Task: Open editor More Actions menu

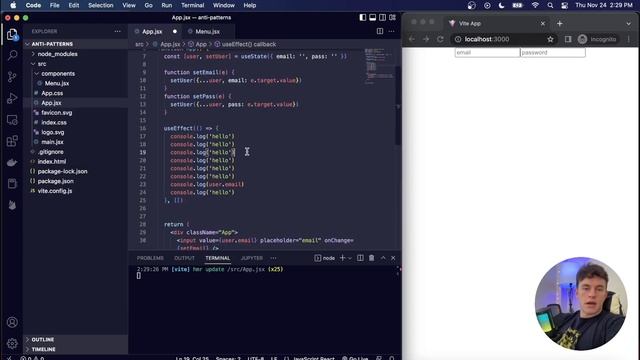Action: 391,31
